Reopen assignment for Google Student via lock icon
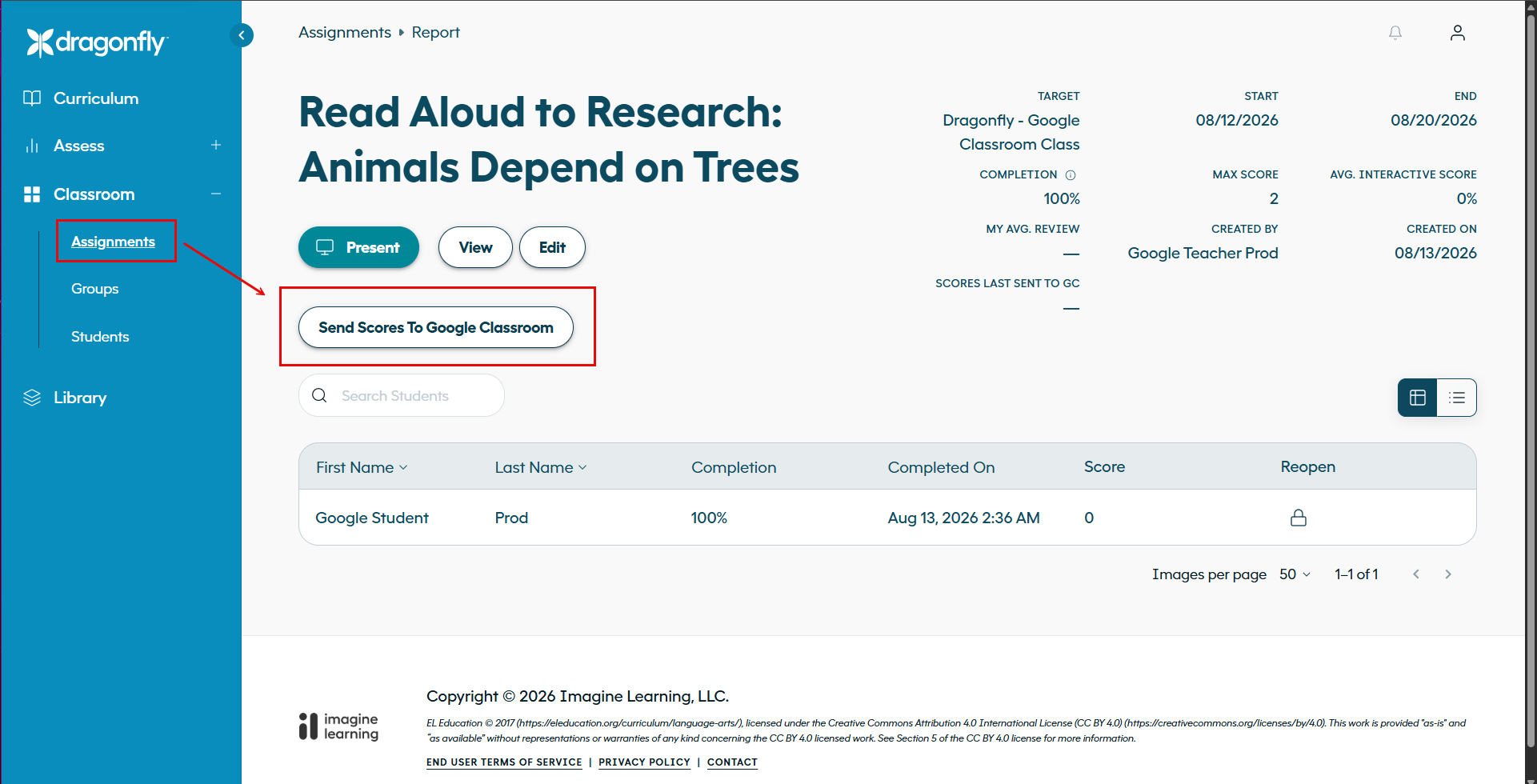Screen dimensions: 1537x784 pos(1299,518)
